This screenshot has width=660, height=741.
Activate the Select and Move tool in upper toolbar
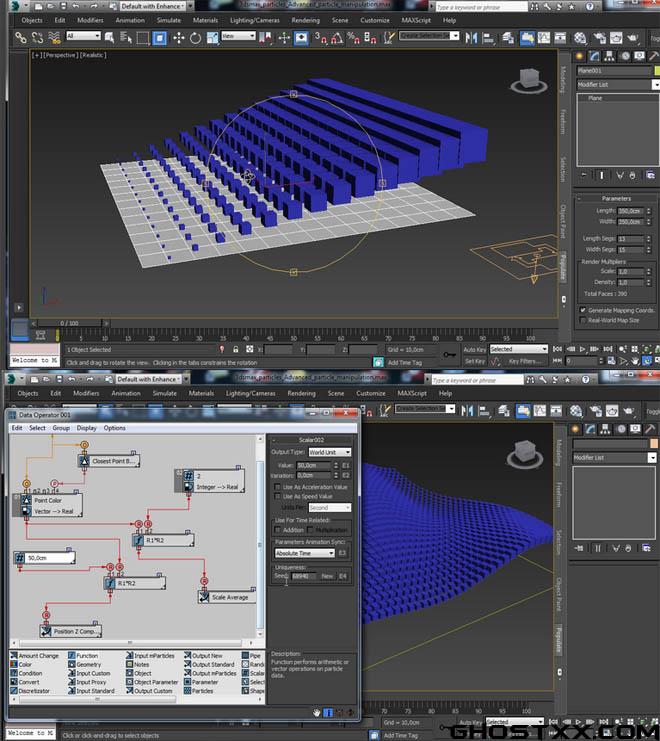(178, 38)
